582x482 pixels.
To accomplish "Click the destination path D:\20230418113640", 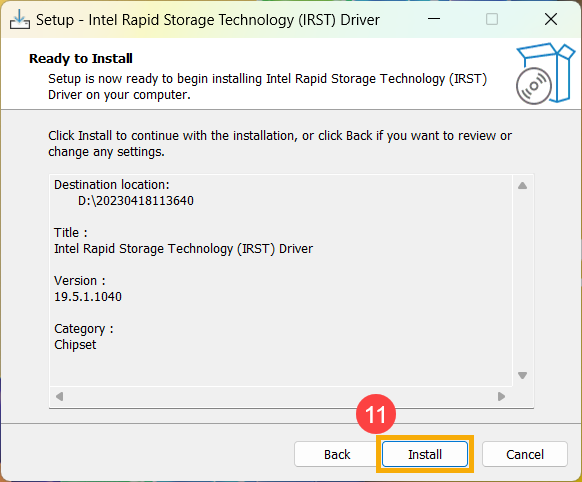I will click(x=136, y=201).
